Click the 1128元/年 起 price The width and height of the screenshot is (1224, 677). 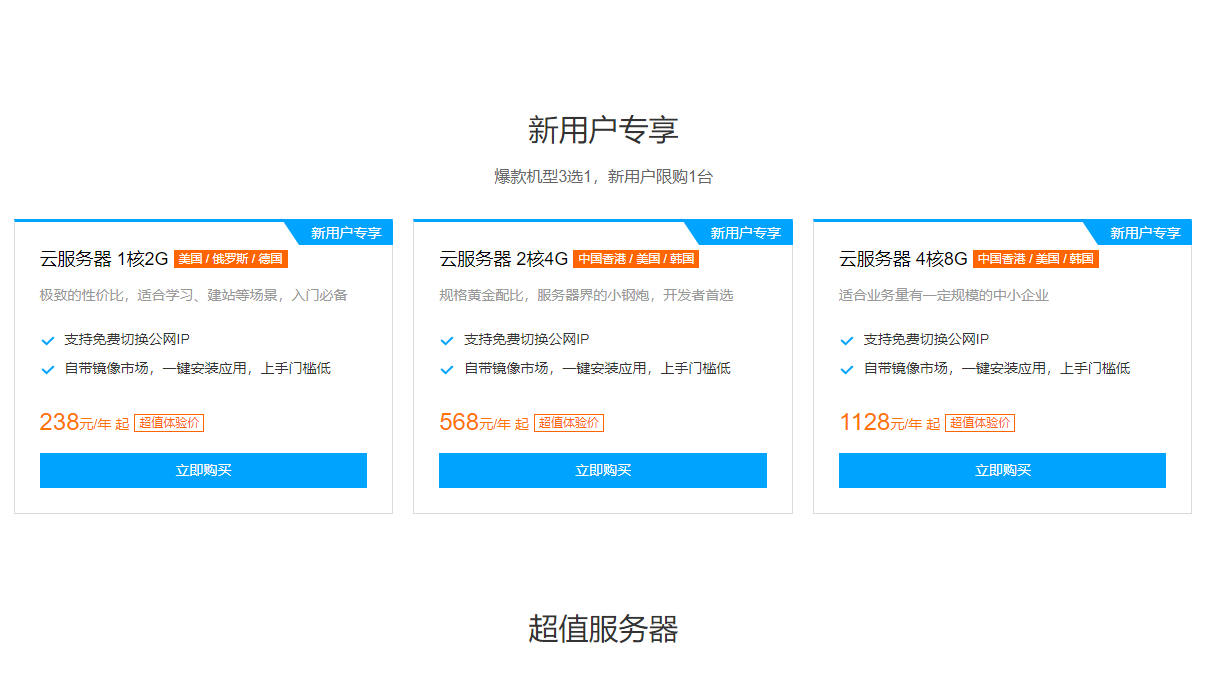pyautogui.click(x=890, y=422)
